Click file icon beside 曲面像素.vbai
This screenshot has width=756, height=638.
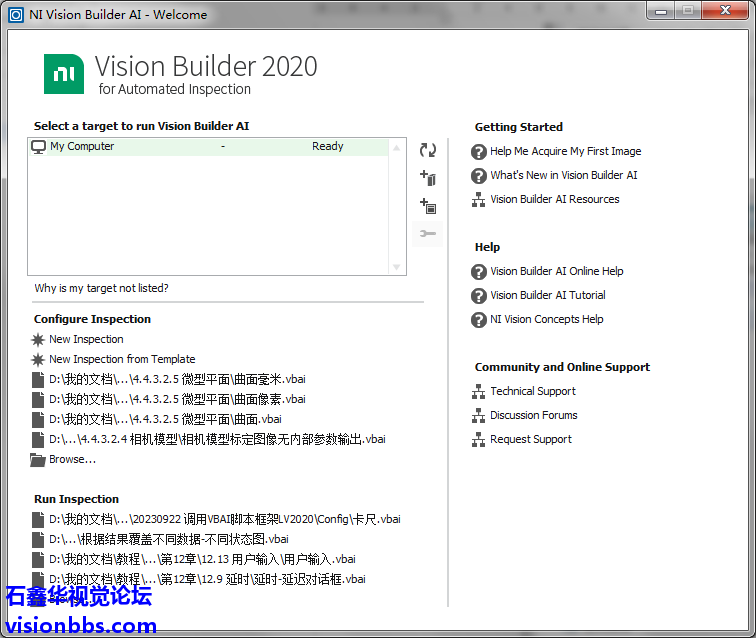(x=38, y=400)
